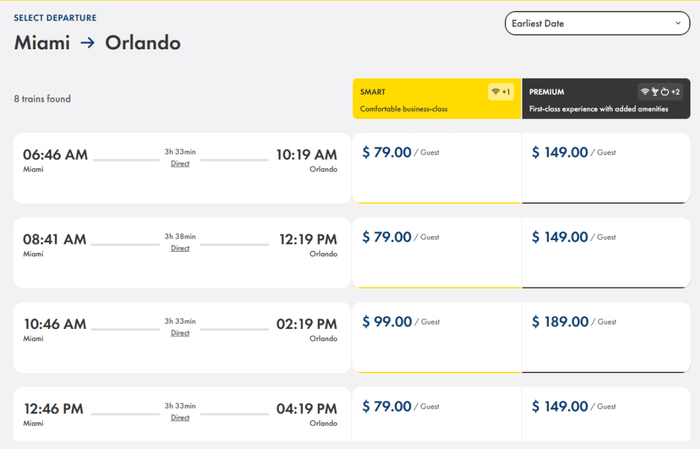
Task: Click Direct link on the 06:46 AM train
Action: (180, 164)
